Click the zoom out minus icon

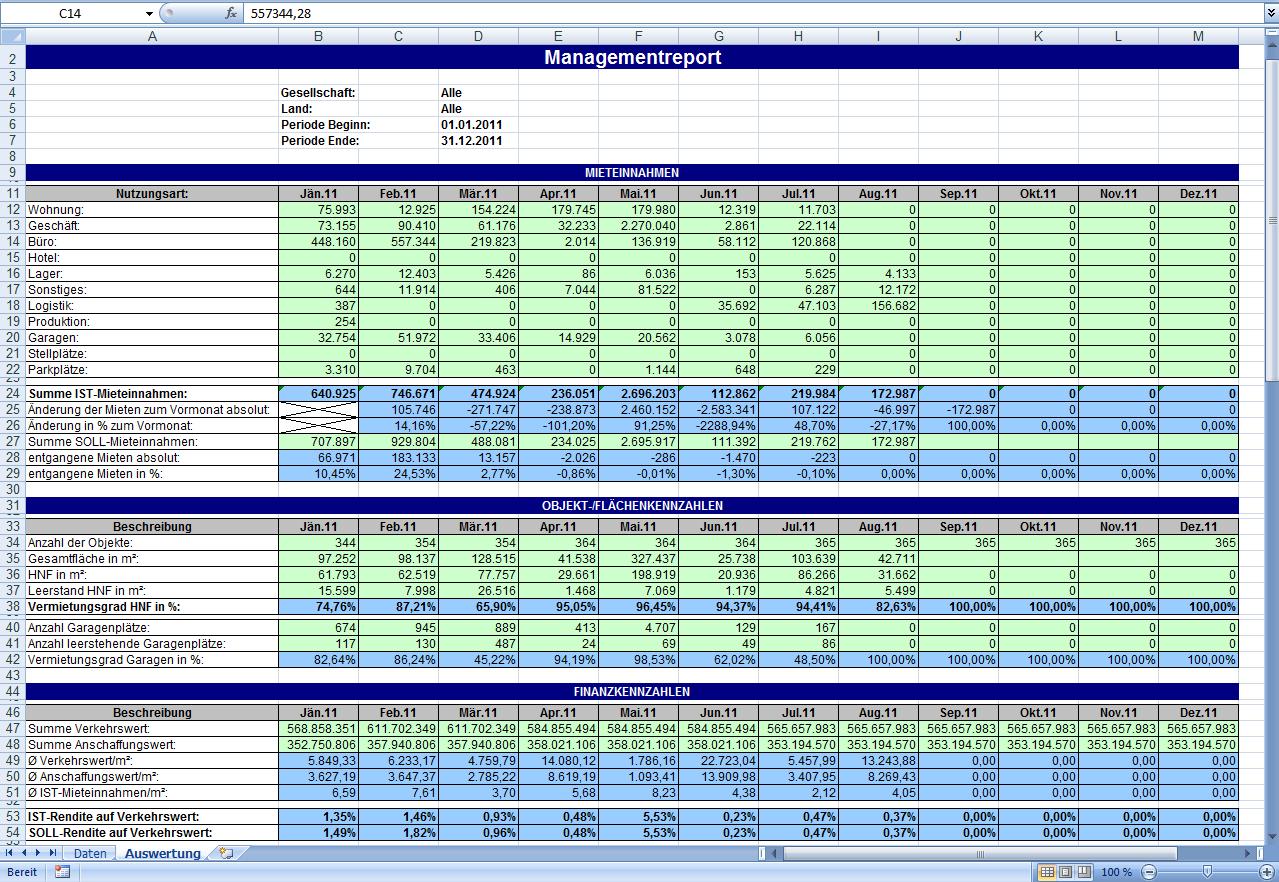[x=1149, y=872]
